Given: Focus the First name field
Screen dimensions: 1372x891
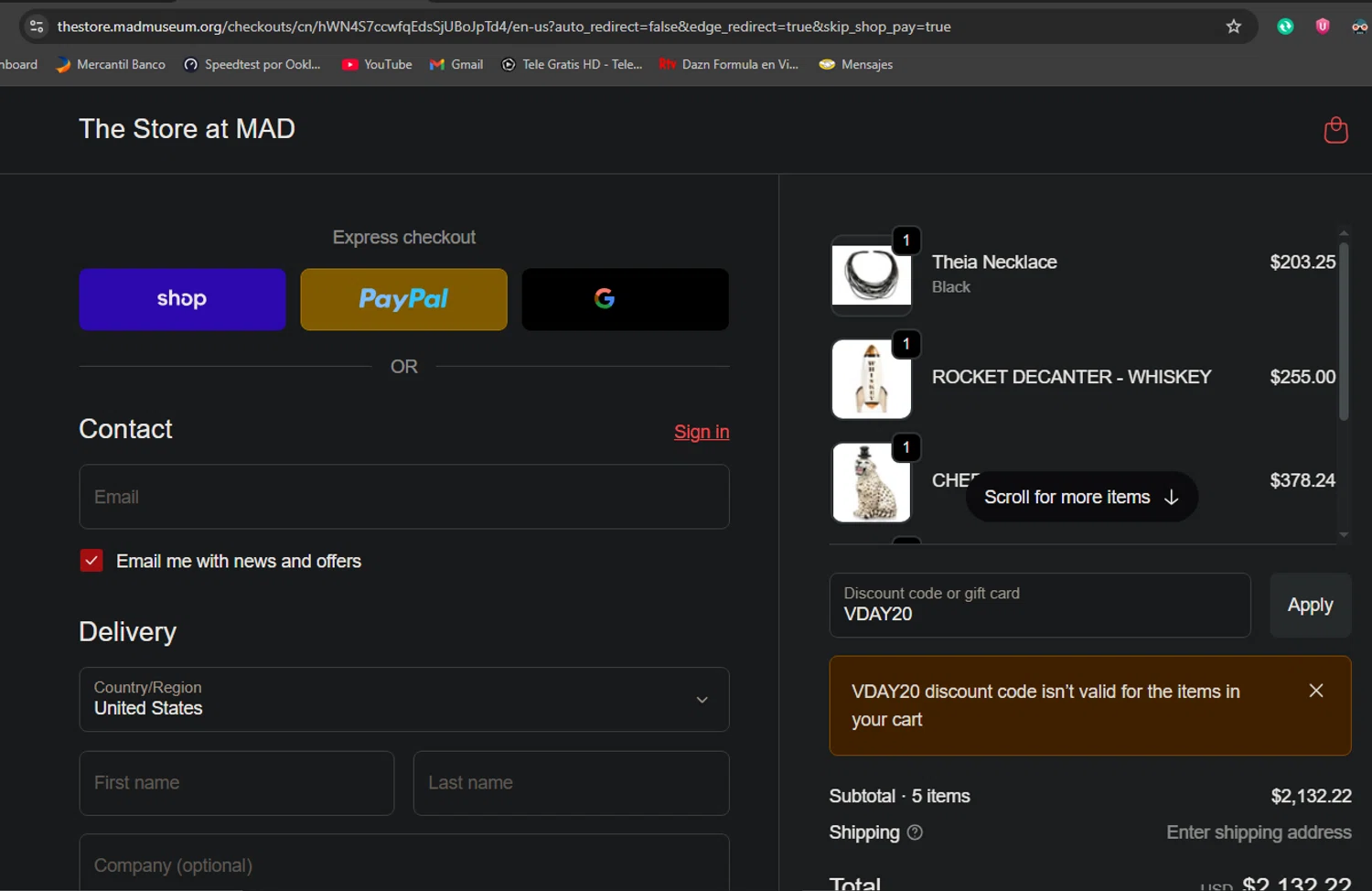Looking at the screenshot, I should click(x=237, y=783).
